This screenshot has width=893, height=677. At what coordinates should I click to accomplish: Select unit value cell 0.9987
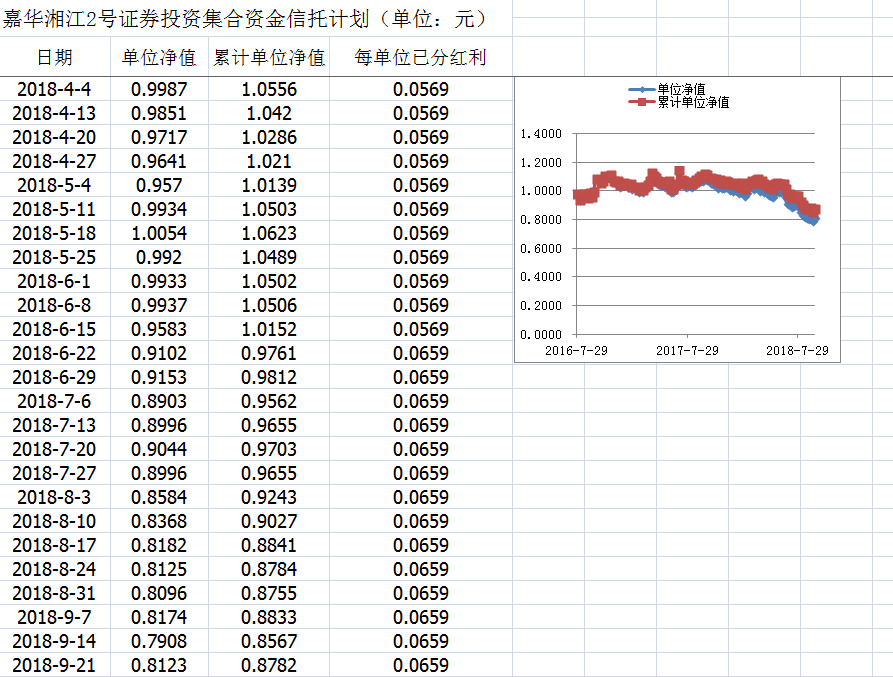click(159, 89)
